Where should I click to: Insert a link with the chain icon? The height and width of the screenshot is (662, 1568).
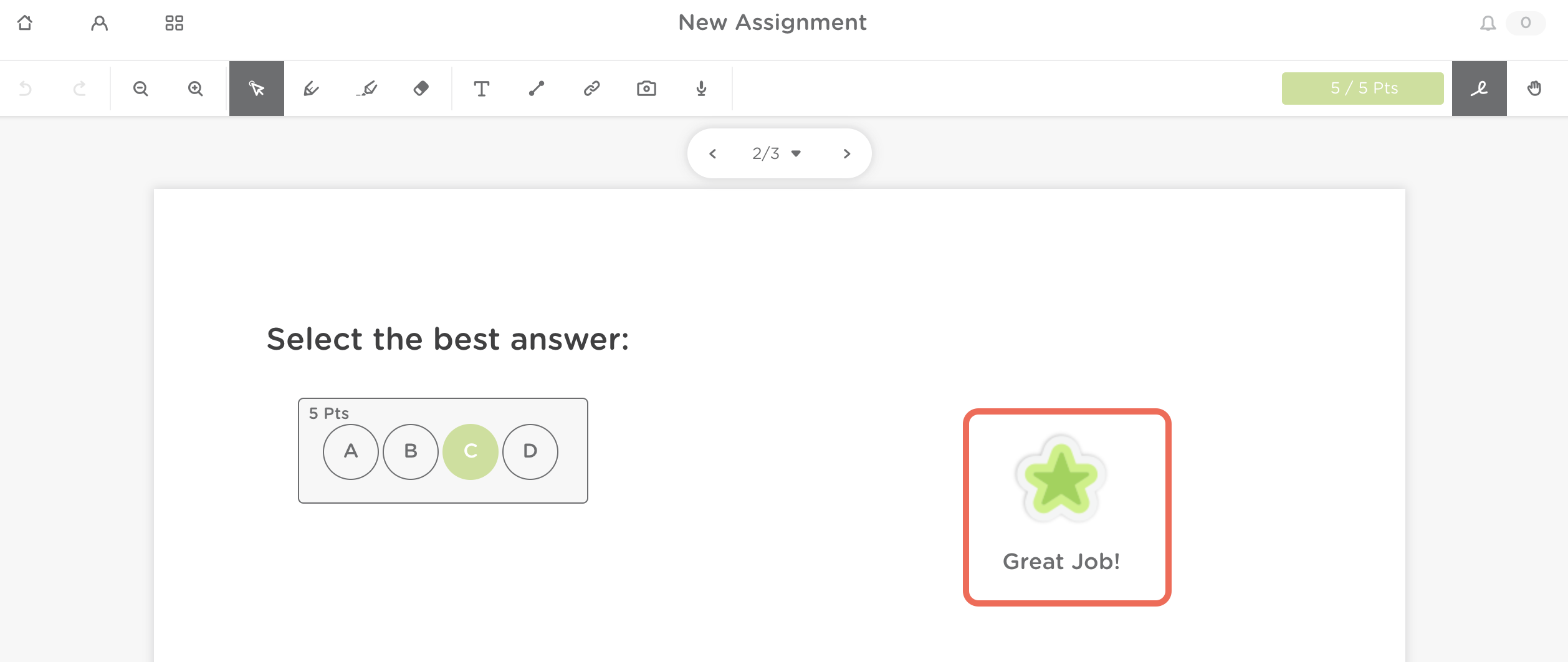pyautogui.click(x=591, y=89)
